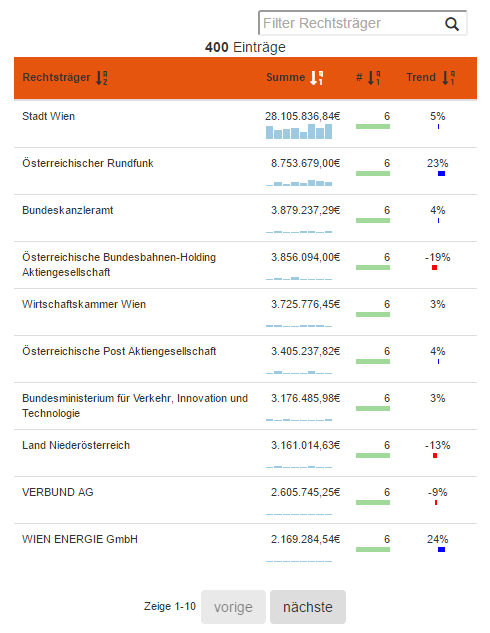Sort by Trend column icon
This screenshot has width=490, height=633.
[448, 78]
